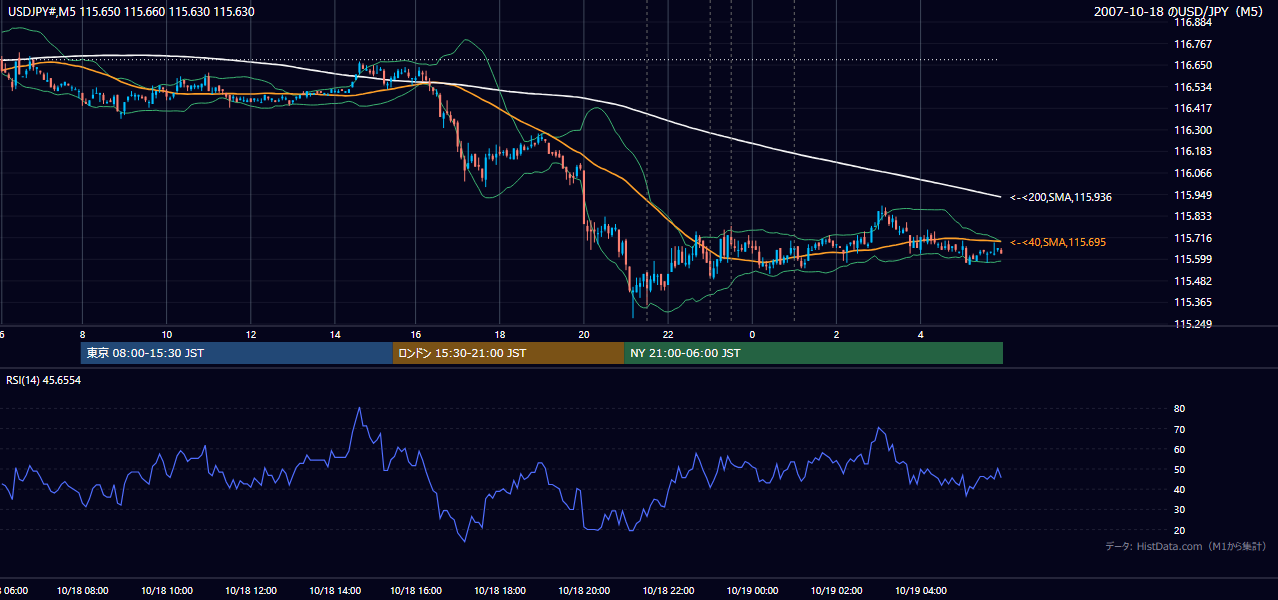The width and height of the screenshot is (1278, 600).
Task: Click the 10/19 00:00 date label
Action: pyautogui.click(x=752, y=591)
